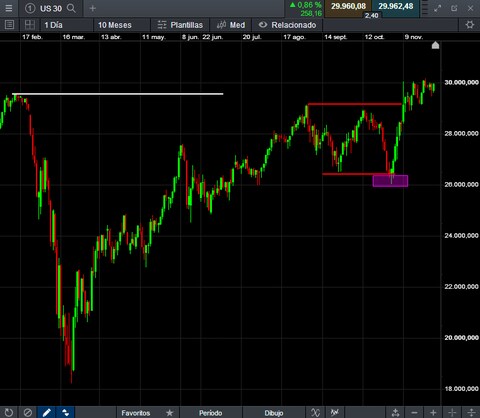
Task: Click the 2,40 spread label
Action: 371,15
